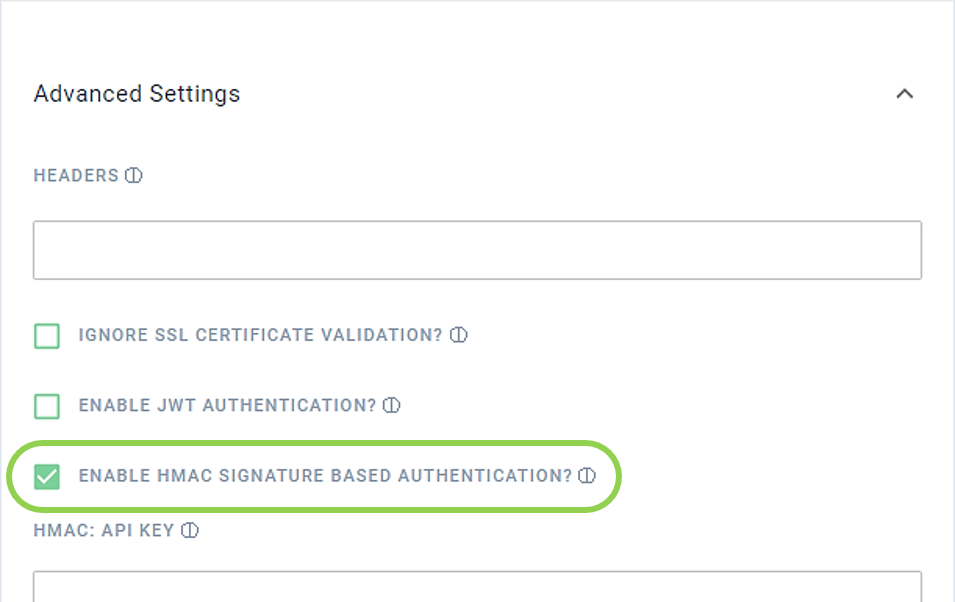Check the Enable JWT Authentication box

(47, 406)
